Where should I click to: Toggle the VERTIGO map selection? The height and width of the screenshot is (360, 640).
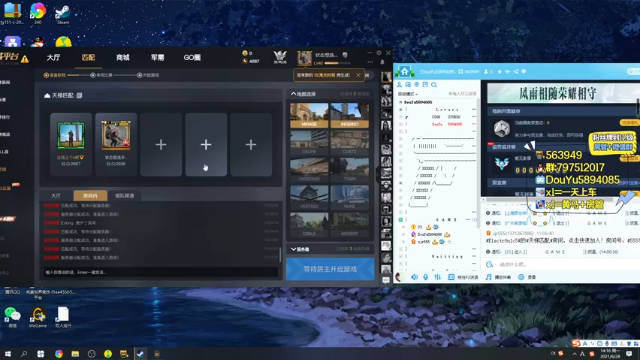coord(309,197)
